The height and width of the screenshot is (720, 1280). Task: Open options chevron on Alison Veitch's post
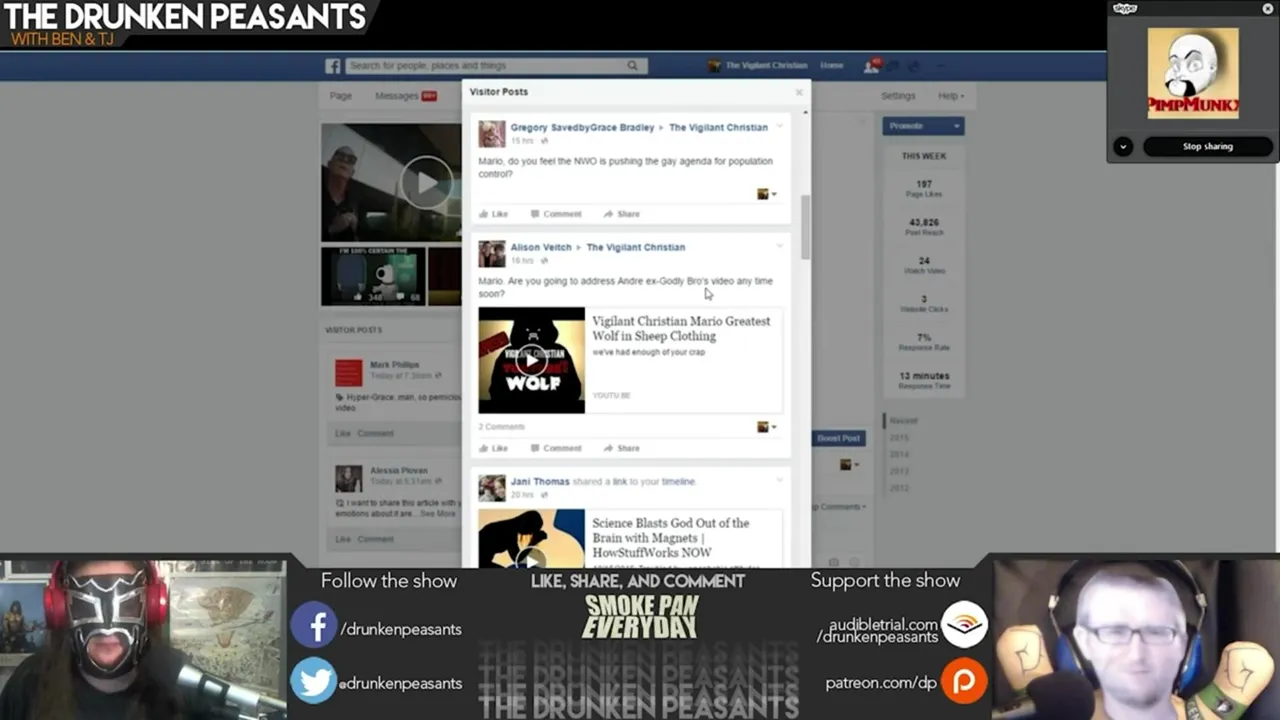(x=780, y=246)
